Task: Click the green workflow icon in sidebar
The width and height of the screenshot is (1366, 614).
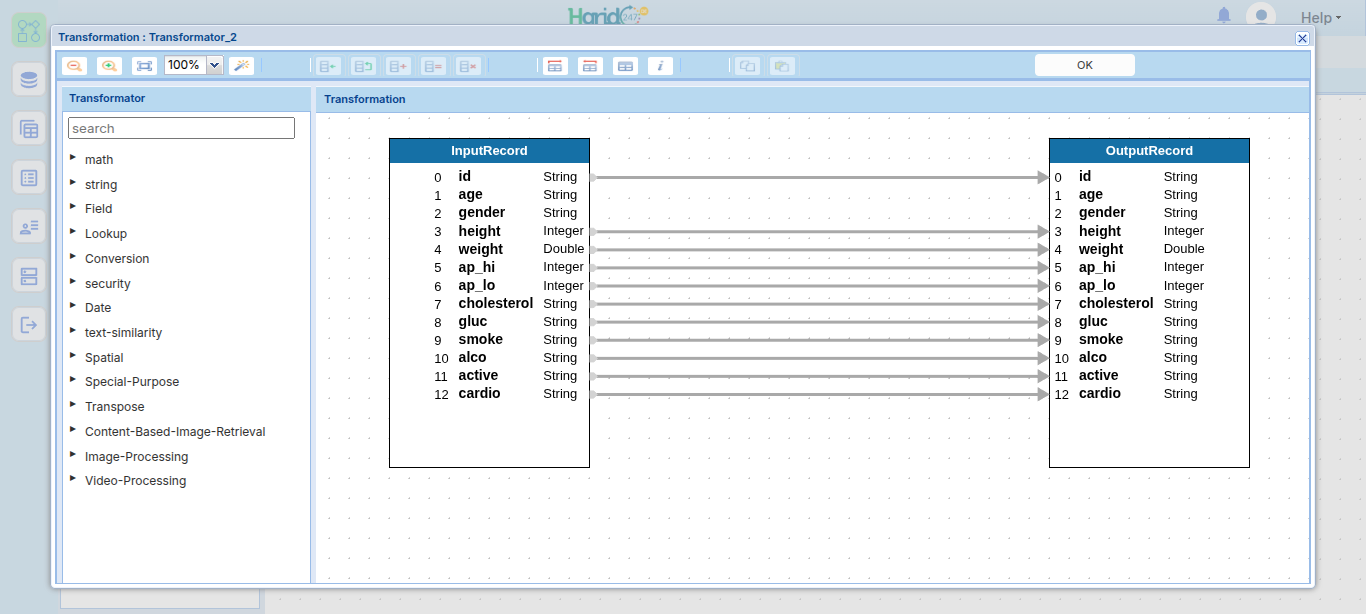Action: 29,30
